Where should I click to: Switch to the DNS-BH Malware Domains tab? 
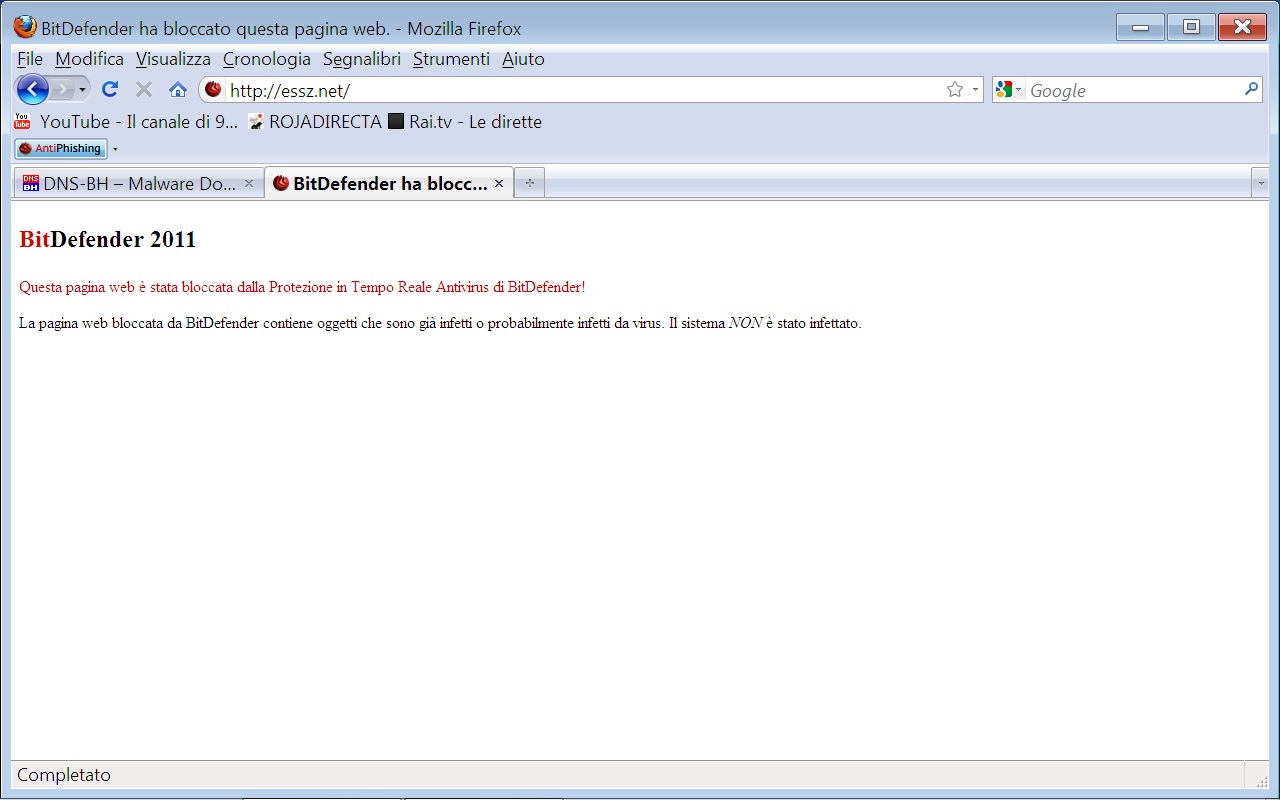138,183
